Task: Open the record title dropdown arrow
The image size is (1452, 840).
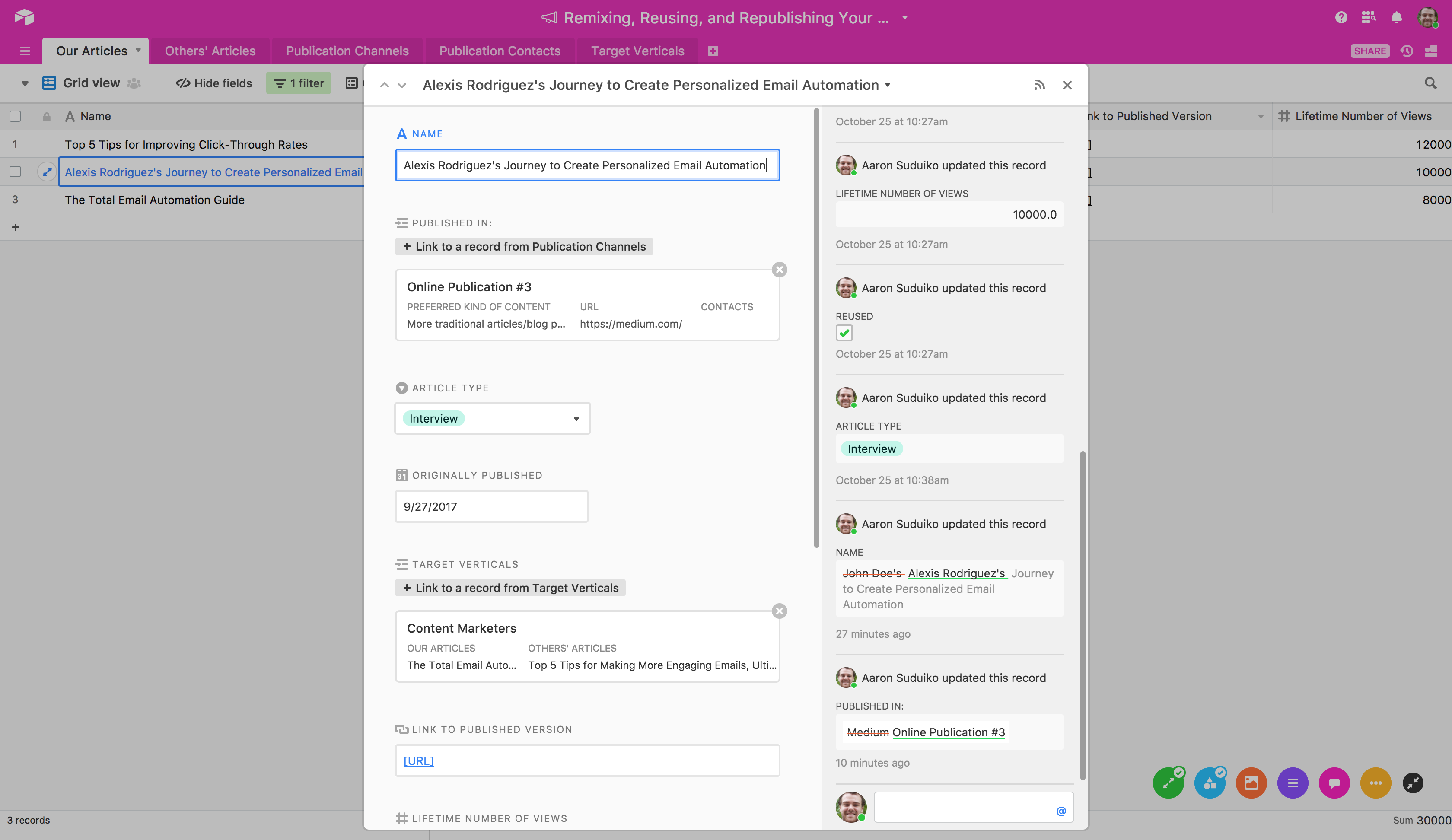Action: click(x=888, y=85)
